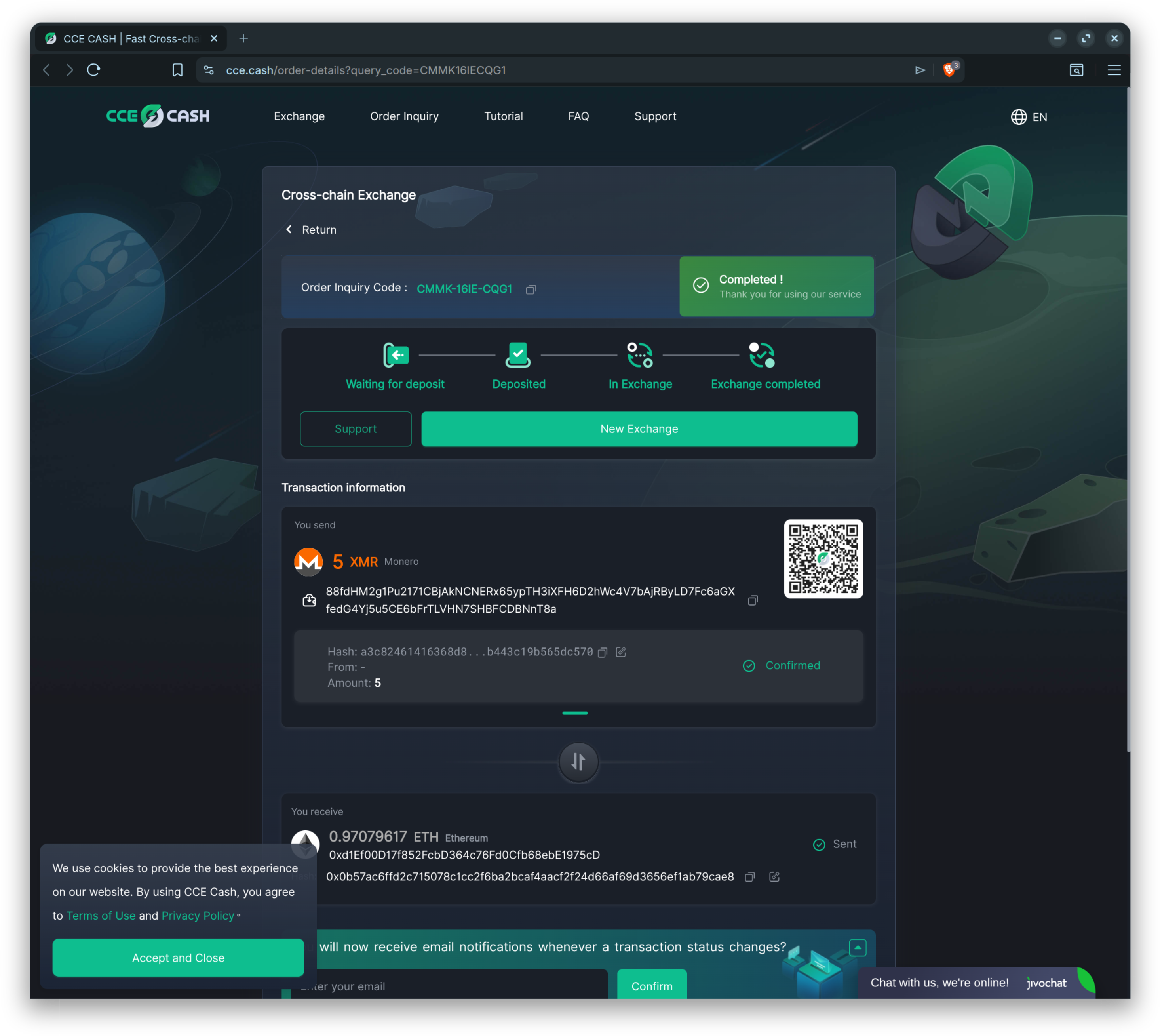Click the Waiting for deposit step icon

(396, 355)
